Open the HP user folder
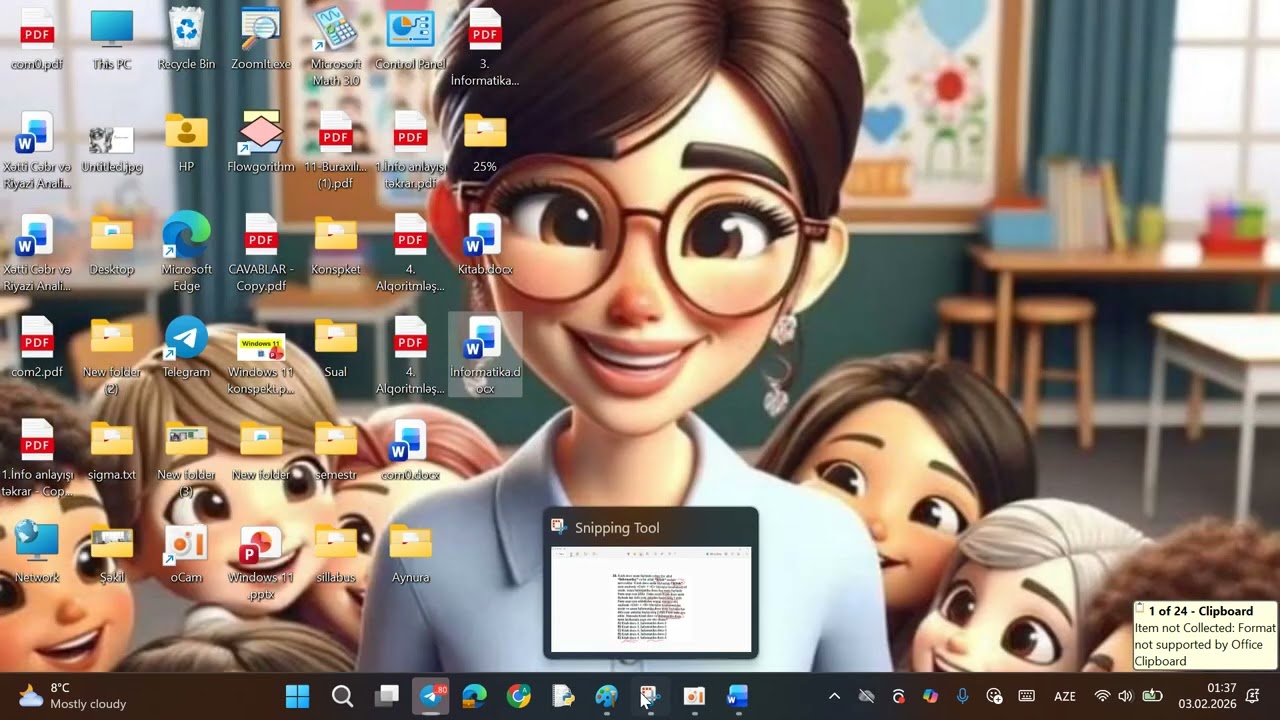 [186, 143]
